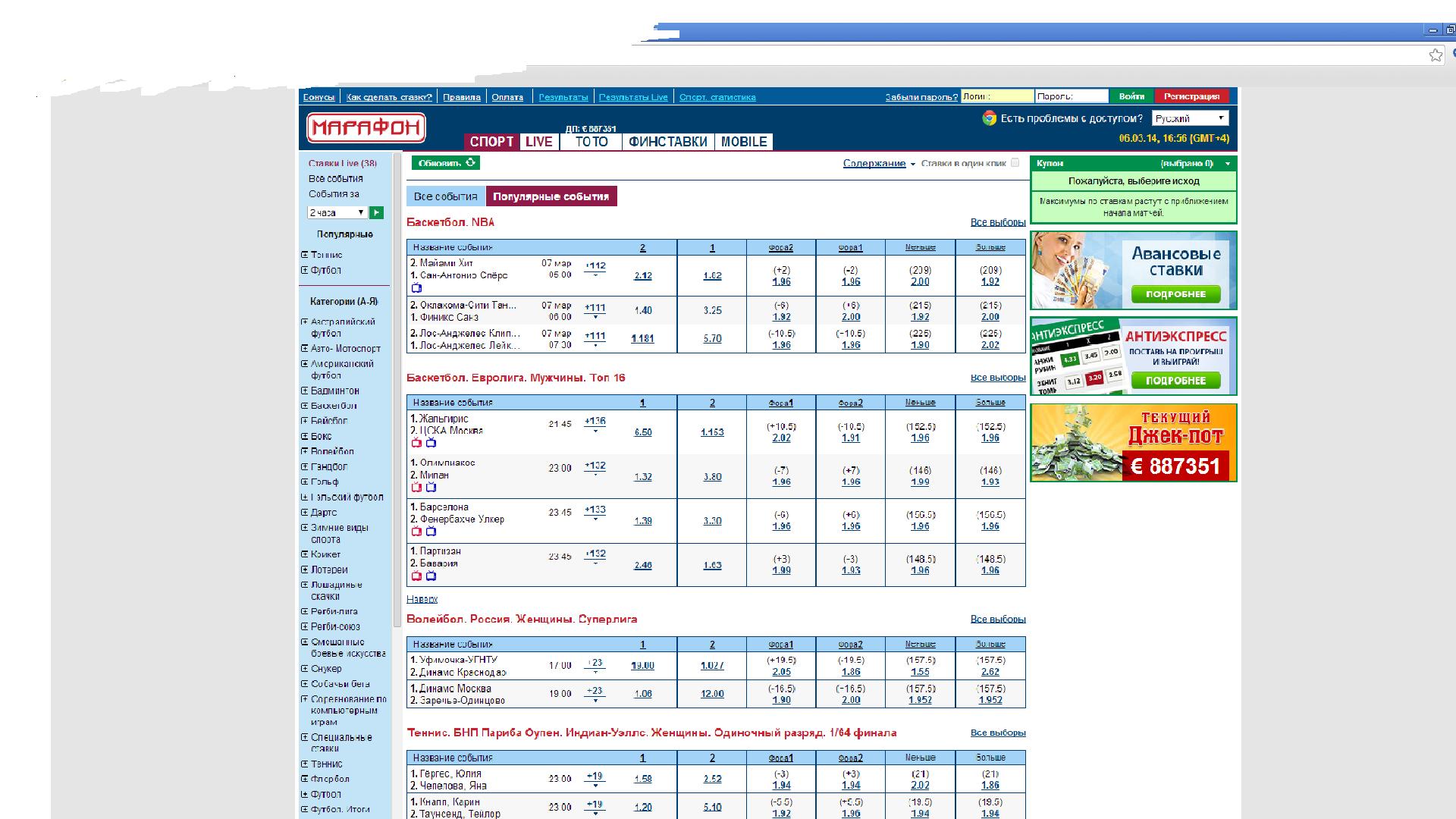The height and width of the screenshot is (819, 1456).
Task: Click the red TV icon under Олимпиакос match
Action: (416, 488)
